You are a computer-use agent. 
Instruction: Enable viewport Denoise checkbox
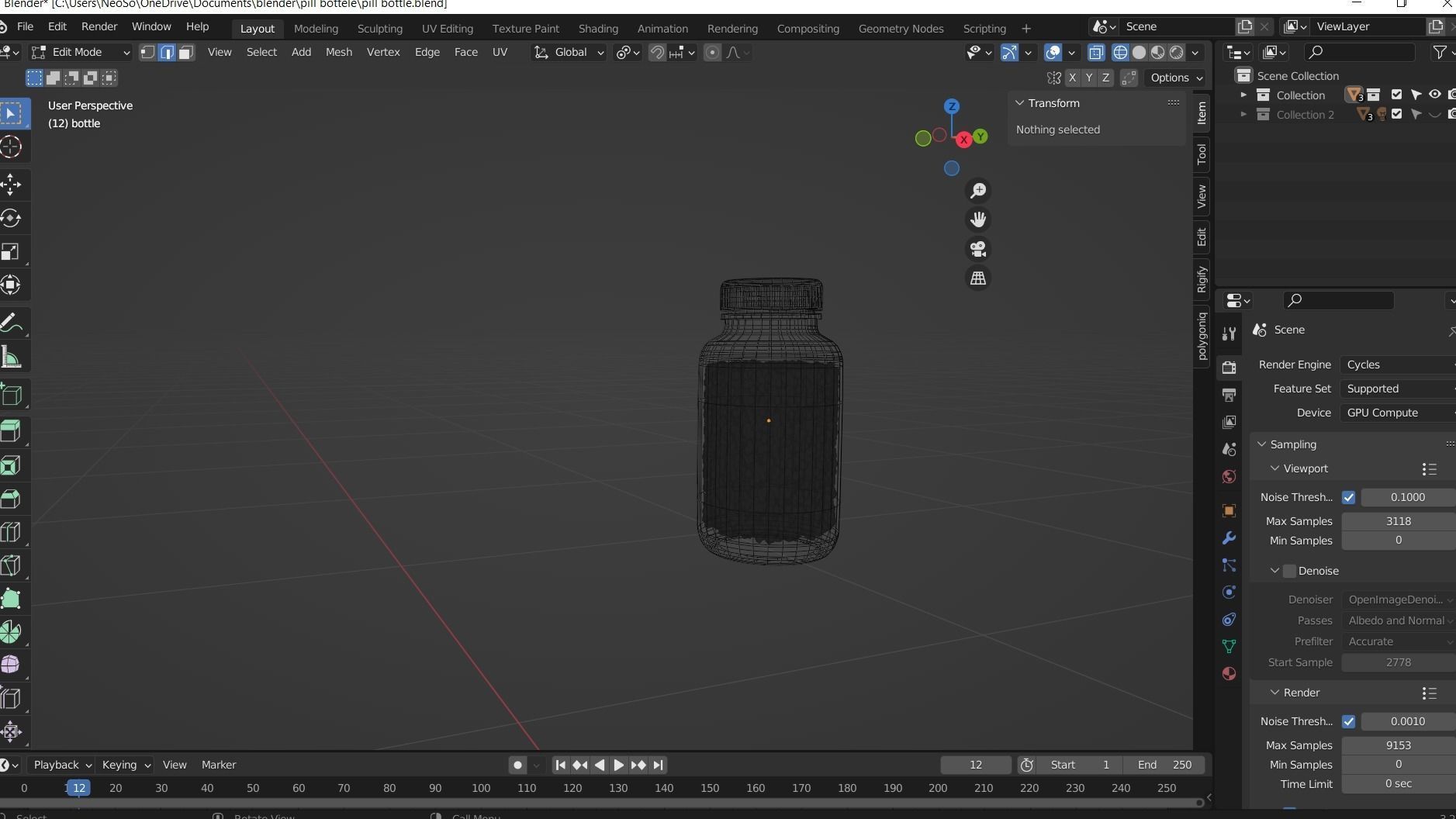(1289, 571)
